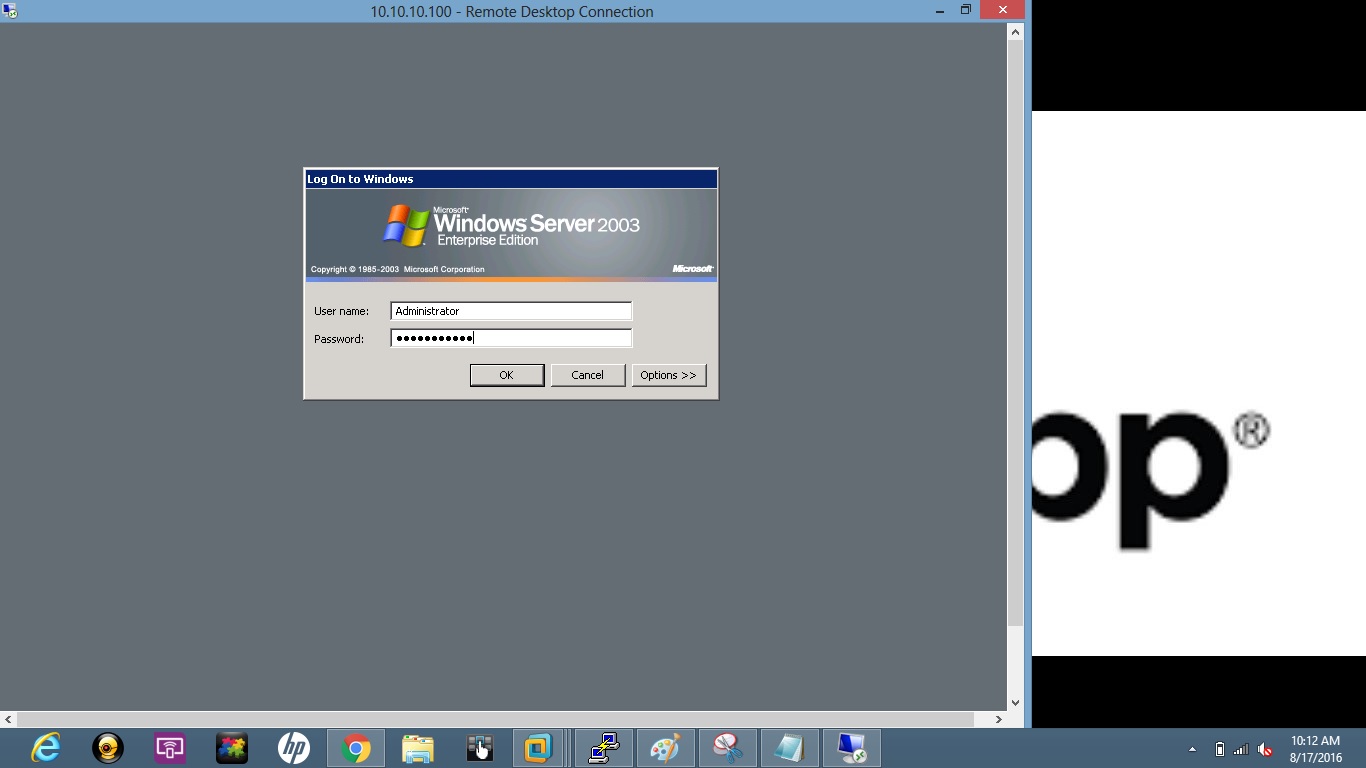1366x768 pixels.
Task: Show hidden icons in the system tray
Action: (1192, 749)
